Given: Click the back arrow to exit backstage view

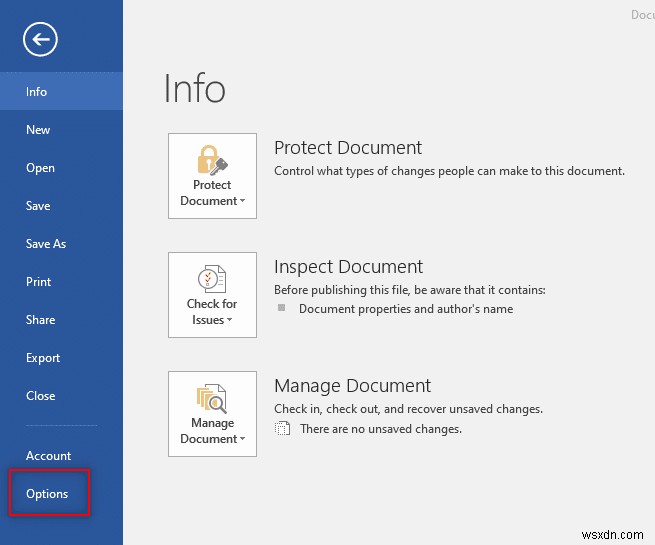Looking at the screenshot, I should click(40, 39).
